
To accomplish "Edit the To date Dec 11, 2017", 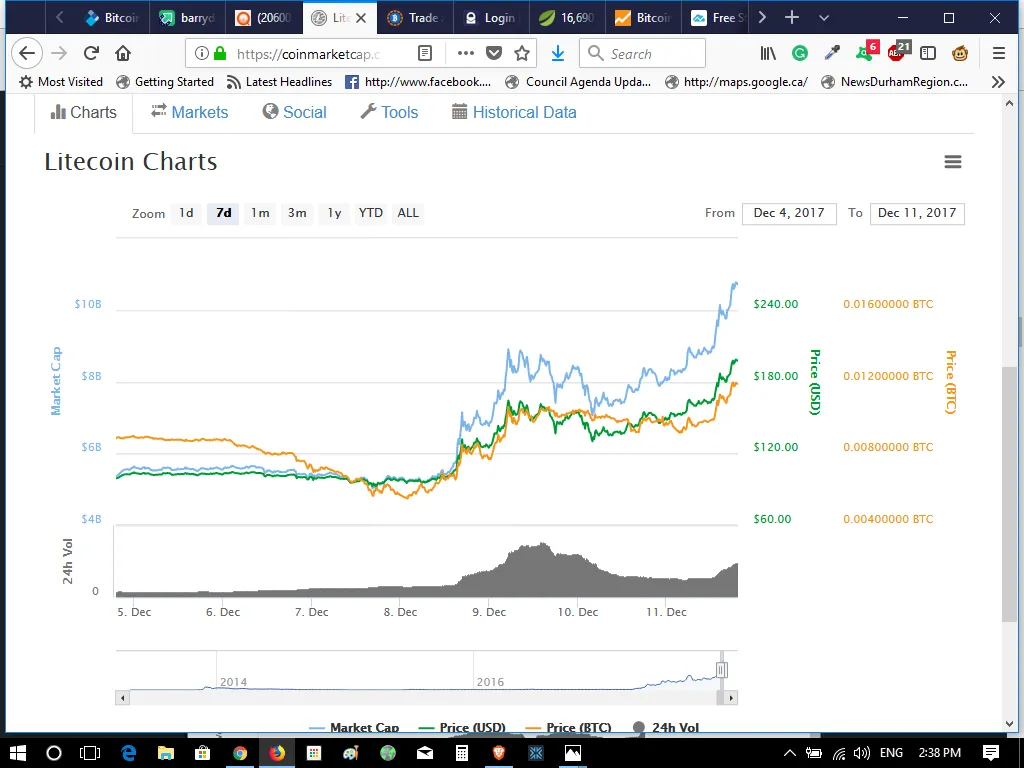I will pos(917,213).
